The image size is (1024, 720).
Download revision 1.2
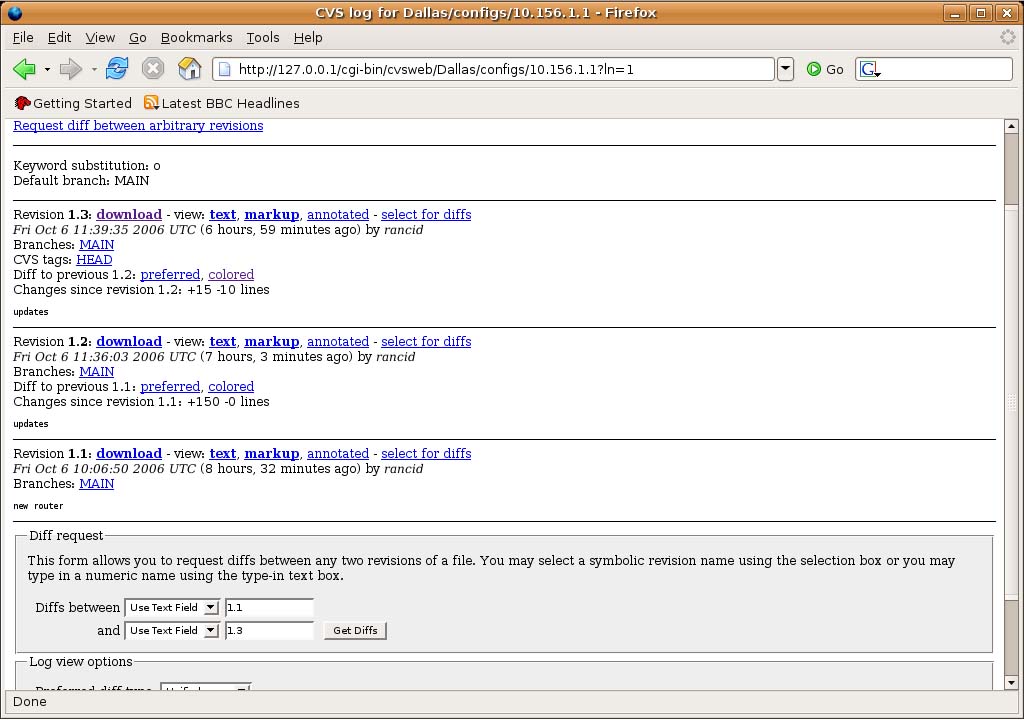129,341
